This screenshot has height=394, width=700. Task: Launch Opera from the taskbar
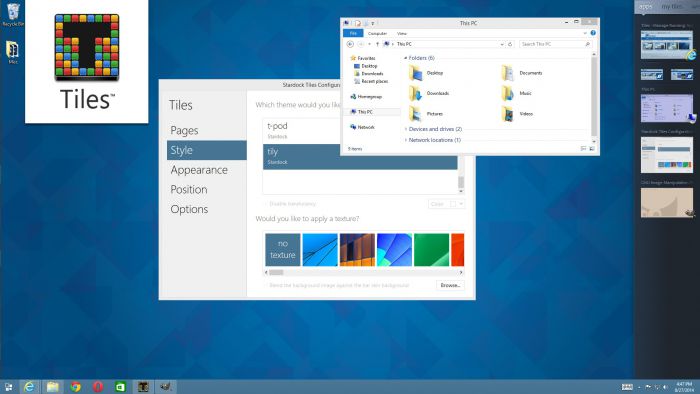point(98,386)
